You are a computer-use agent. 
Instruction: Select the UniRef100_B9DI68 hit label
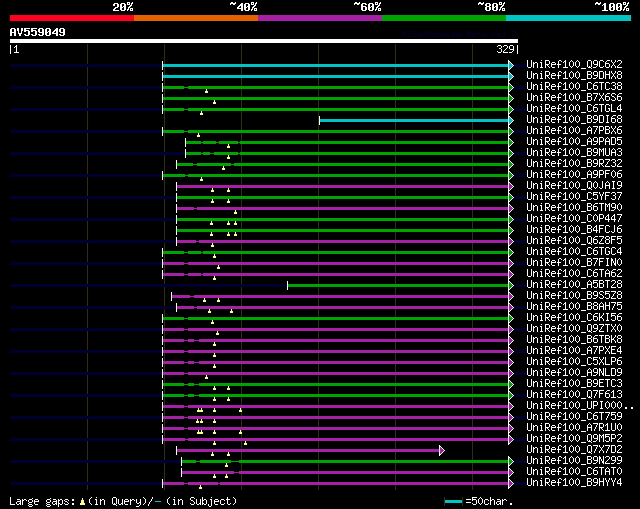(574, 120)
